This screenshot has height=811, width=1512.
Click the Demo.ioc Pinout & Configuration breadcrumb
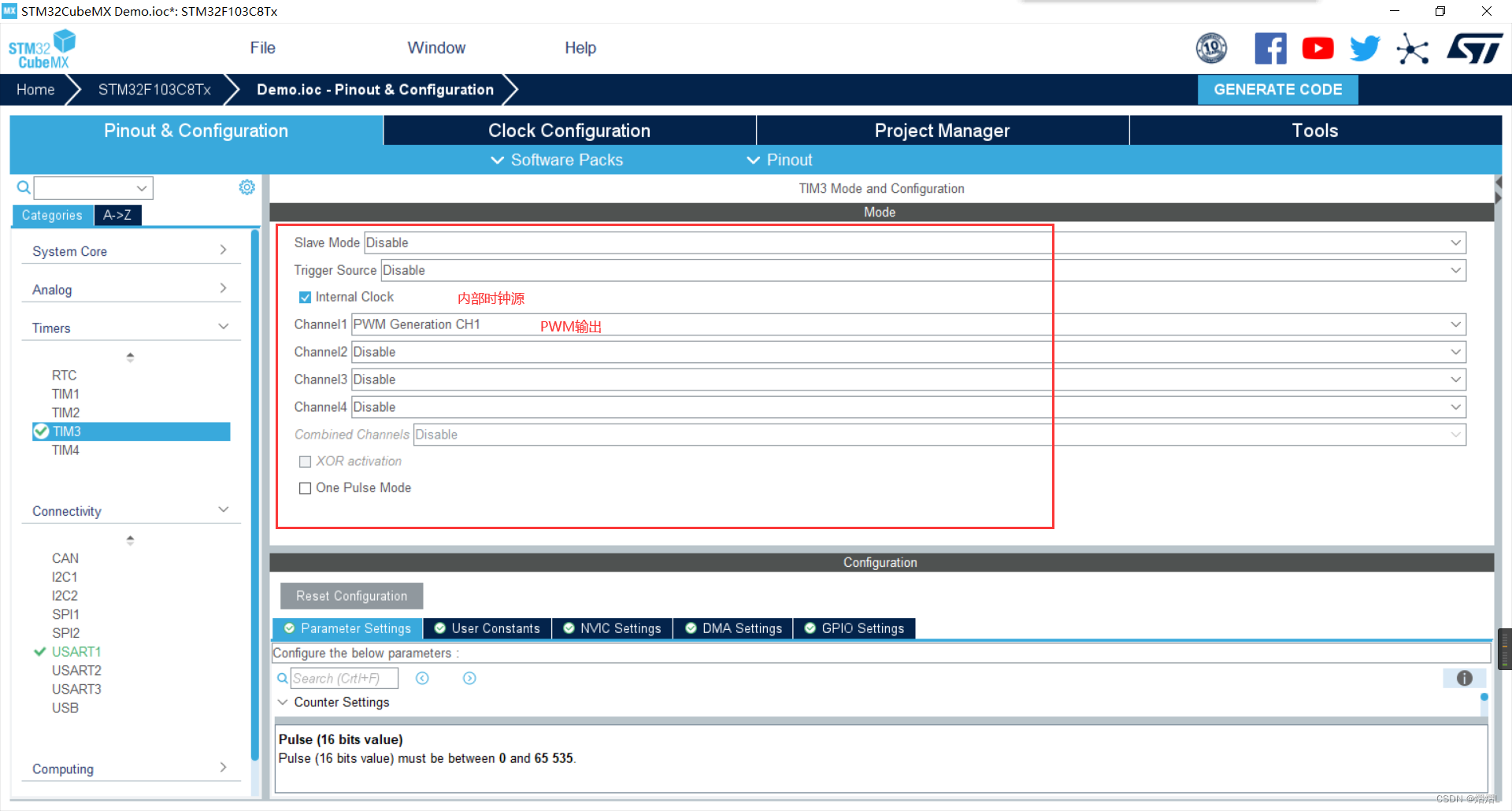[376, 90]
